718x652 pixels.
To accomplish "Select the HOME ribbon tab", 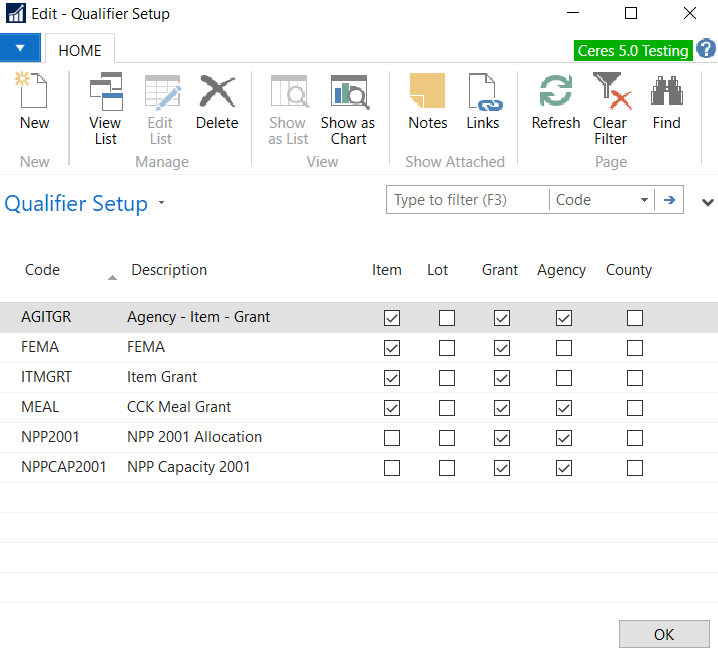I will 80,50.
